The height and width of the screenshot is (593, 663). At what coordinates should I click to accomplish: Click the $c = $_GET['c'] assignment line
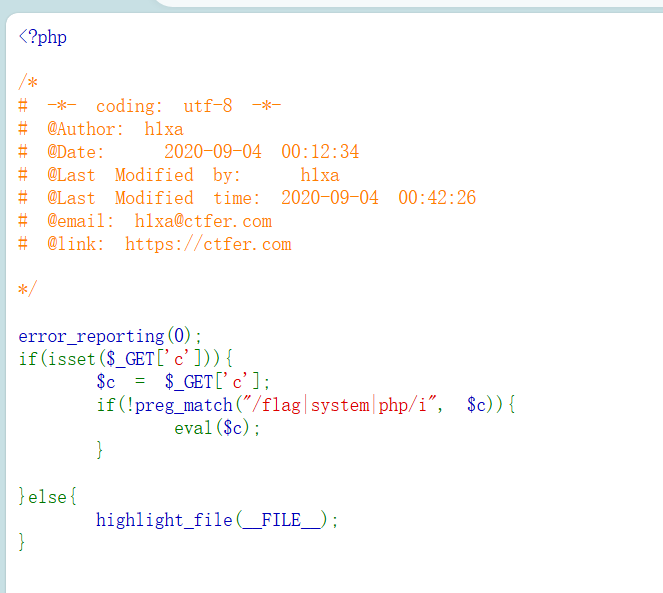[x=183, y=382]
